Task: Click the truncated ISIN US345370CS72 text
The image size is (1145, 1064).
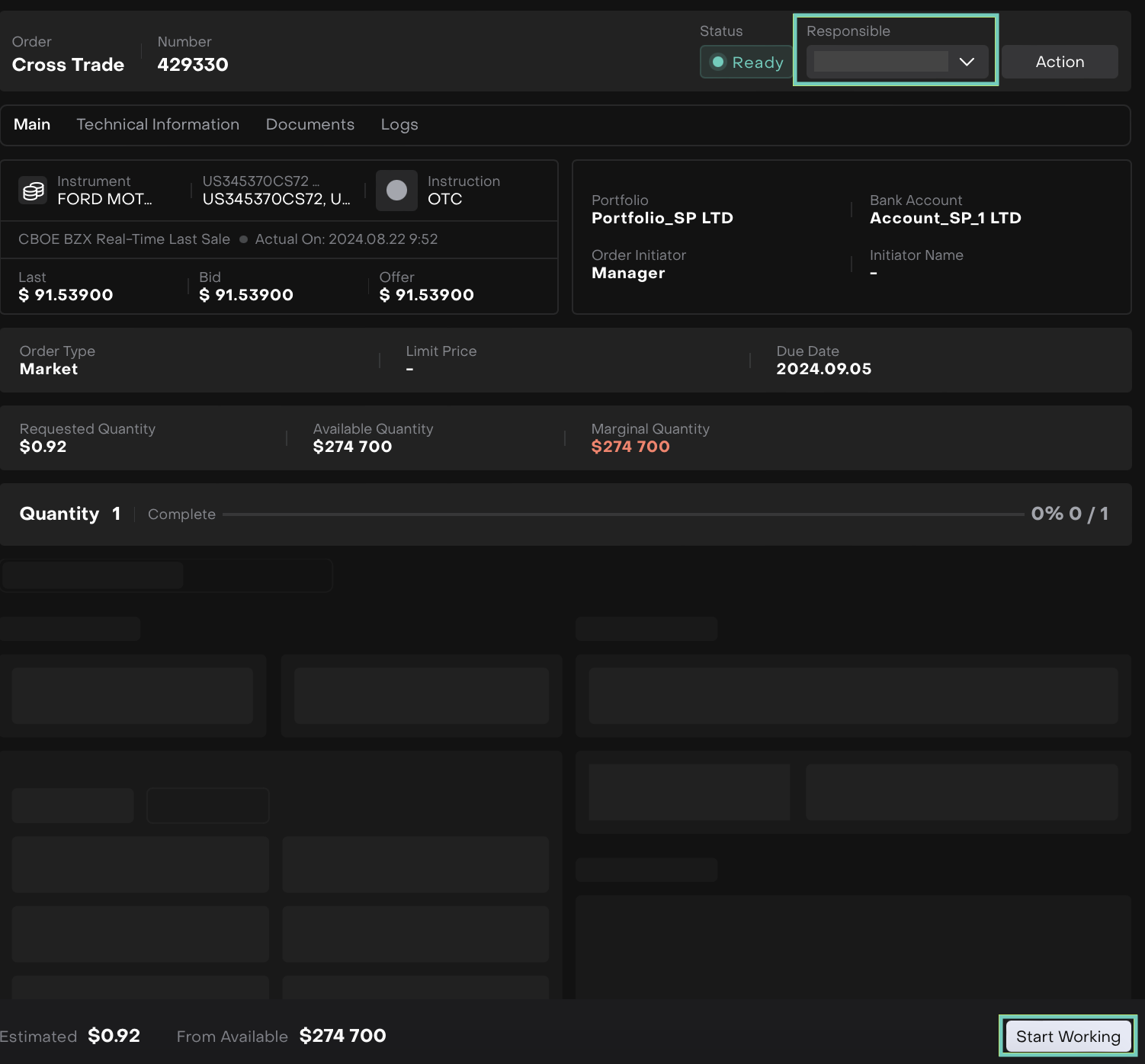Action: (x=276, y=199)
